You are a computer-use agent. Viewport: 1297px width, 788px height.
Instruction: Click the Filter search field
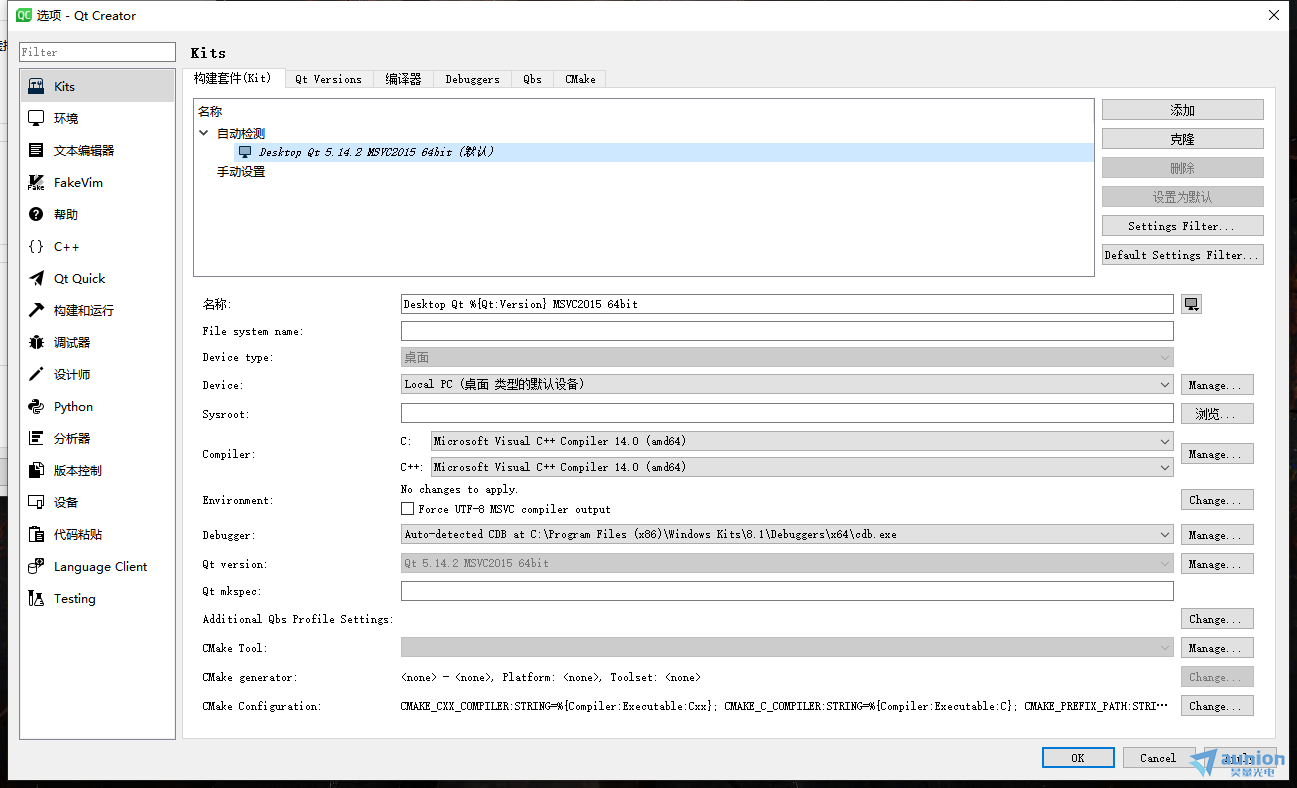[x=97, y=52]
